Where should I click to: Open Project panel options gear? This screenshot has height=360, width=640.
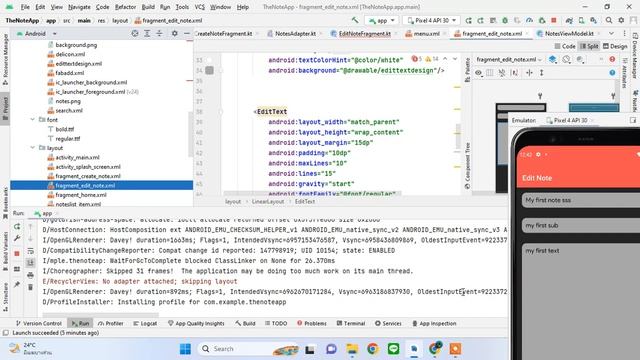174,33
